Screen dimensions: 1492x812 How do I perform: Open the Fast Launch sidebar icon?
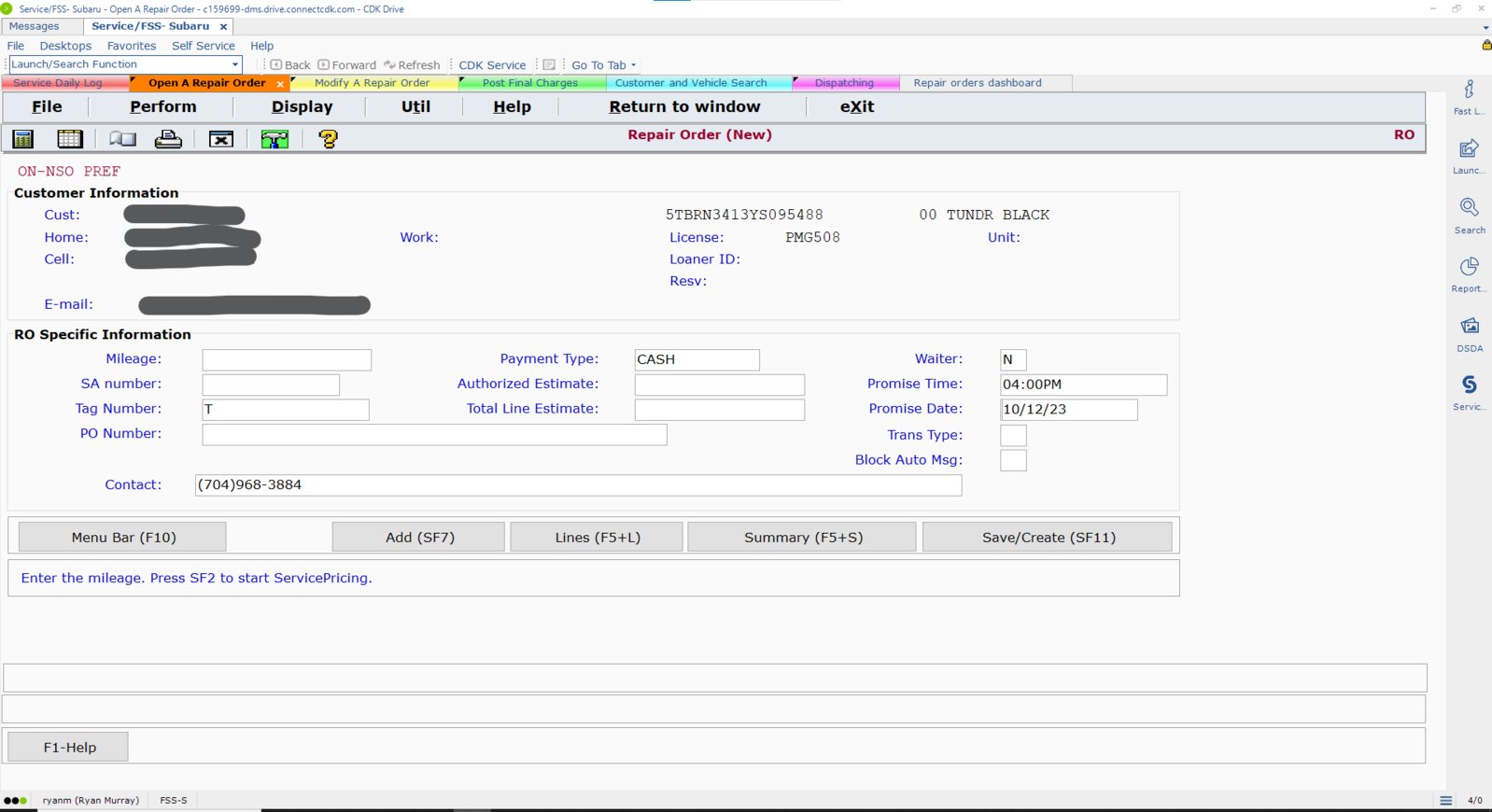(1469, 96)
